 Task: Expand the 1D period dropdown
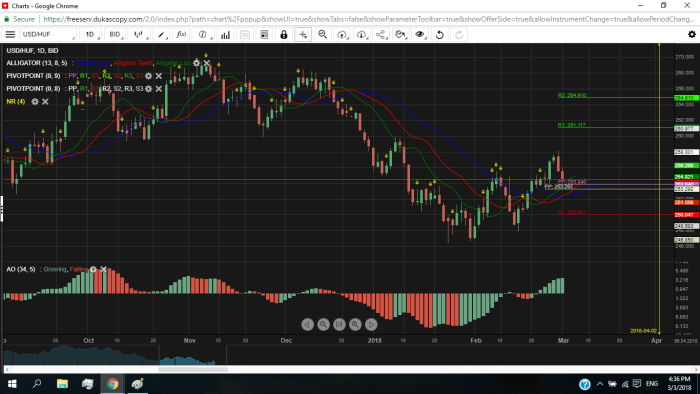tap(91, 34)
